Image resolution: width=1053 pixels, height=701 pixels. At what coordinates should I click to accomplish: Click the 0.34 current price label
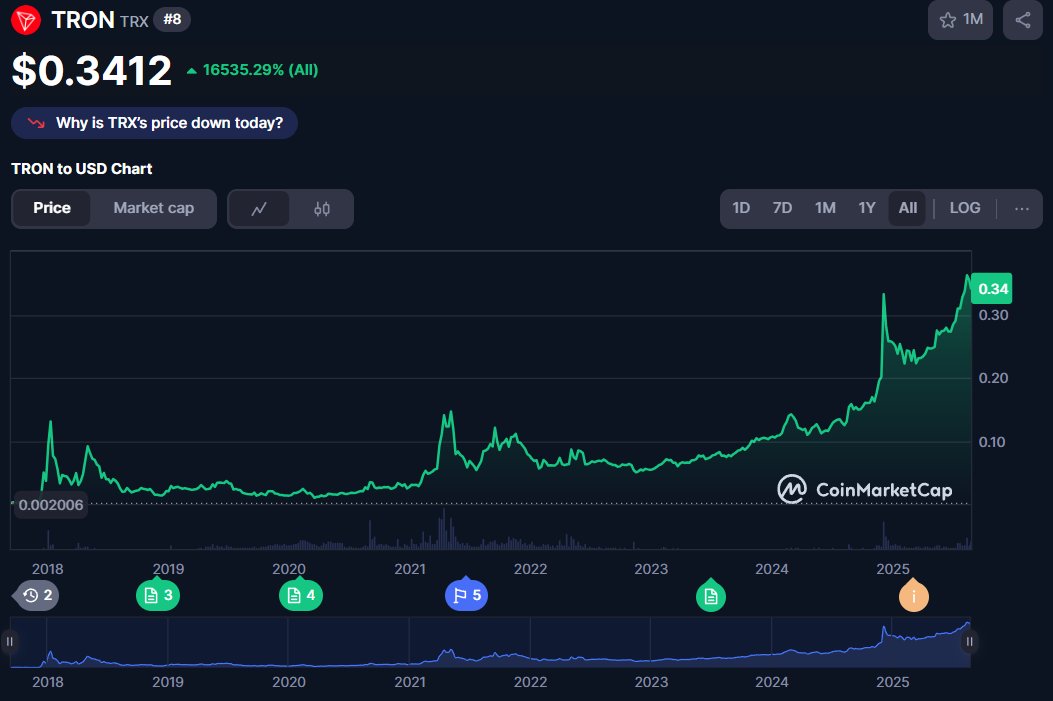(x=992, y=289)
